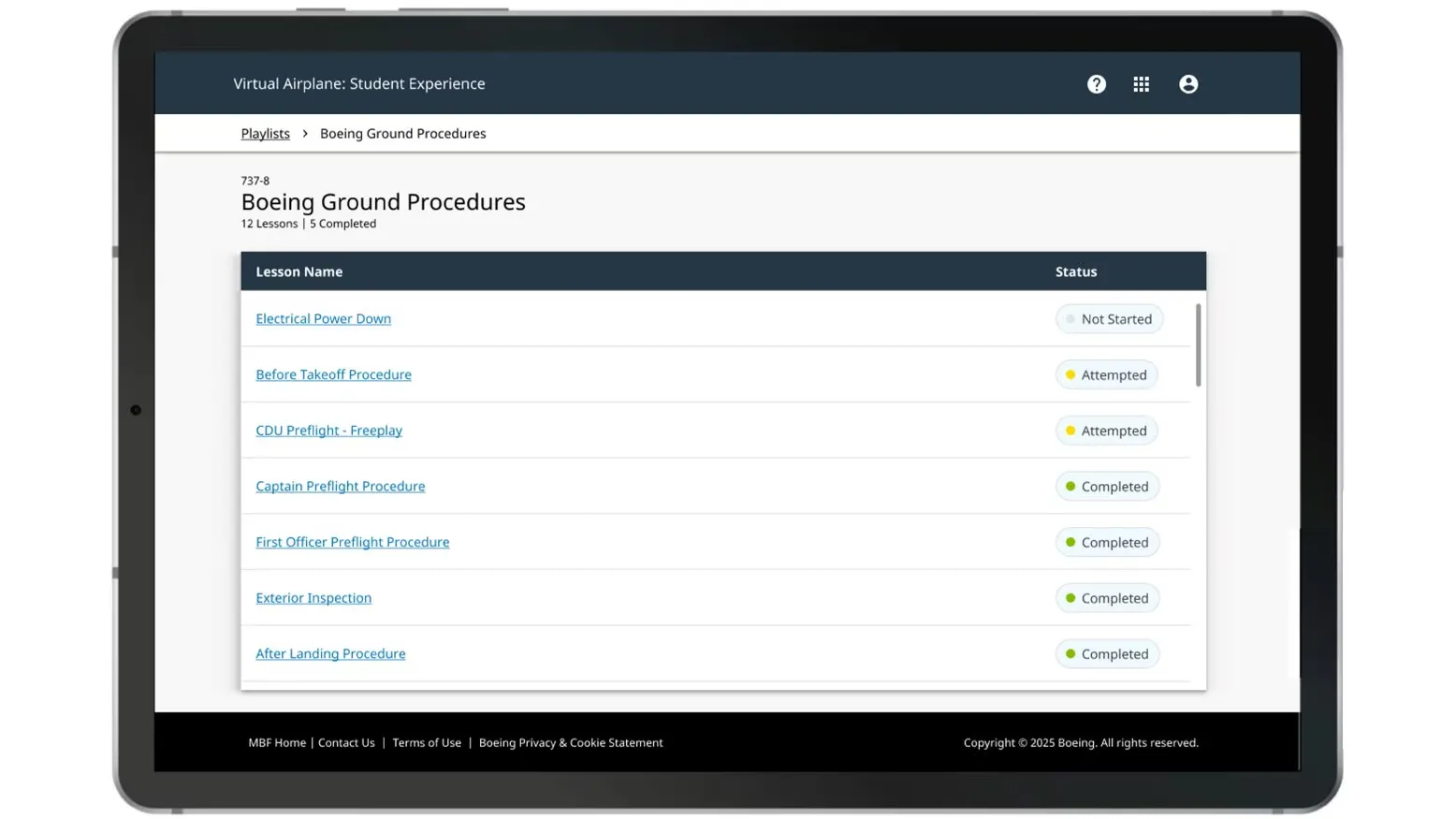Launch CDU Preflight - Freeplay lesson

point(328,431)
